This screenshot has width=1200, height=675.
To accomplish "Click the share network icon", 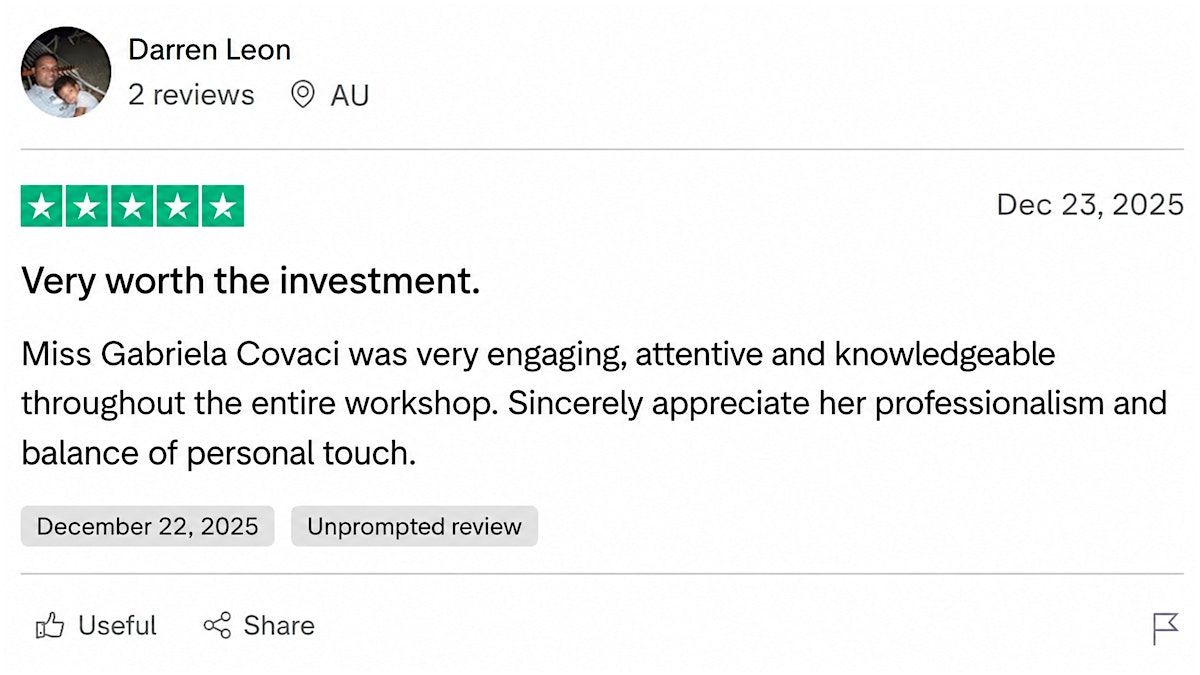I will (217, 626).
